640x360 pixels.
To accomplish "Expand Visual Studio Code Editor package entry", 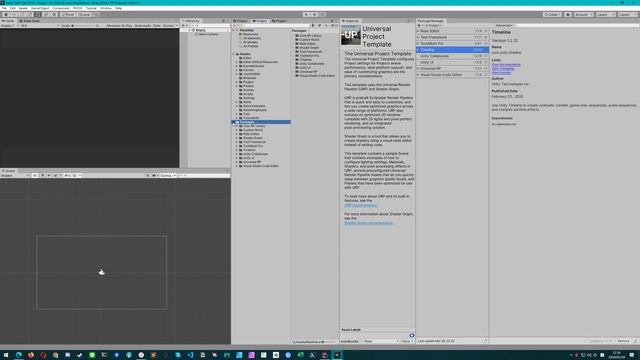I will [x=418, y=75].
